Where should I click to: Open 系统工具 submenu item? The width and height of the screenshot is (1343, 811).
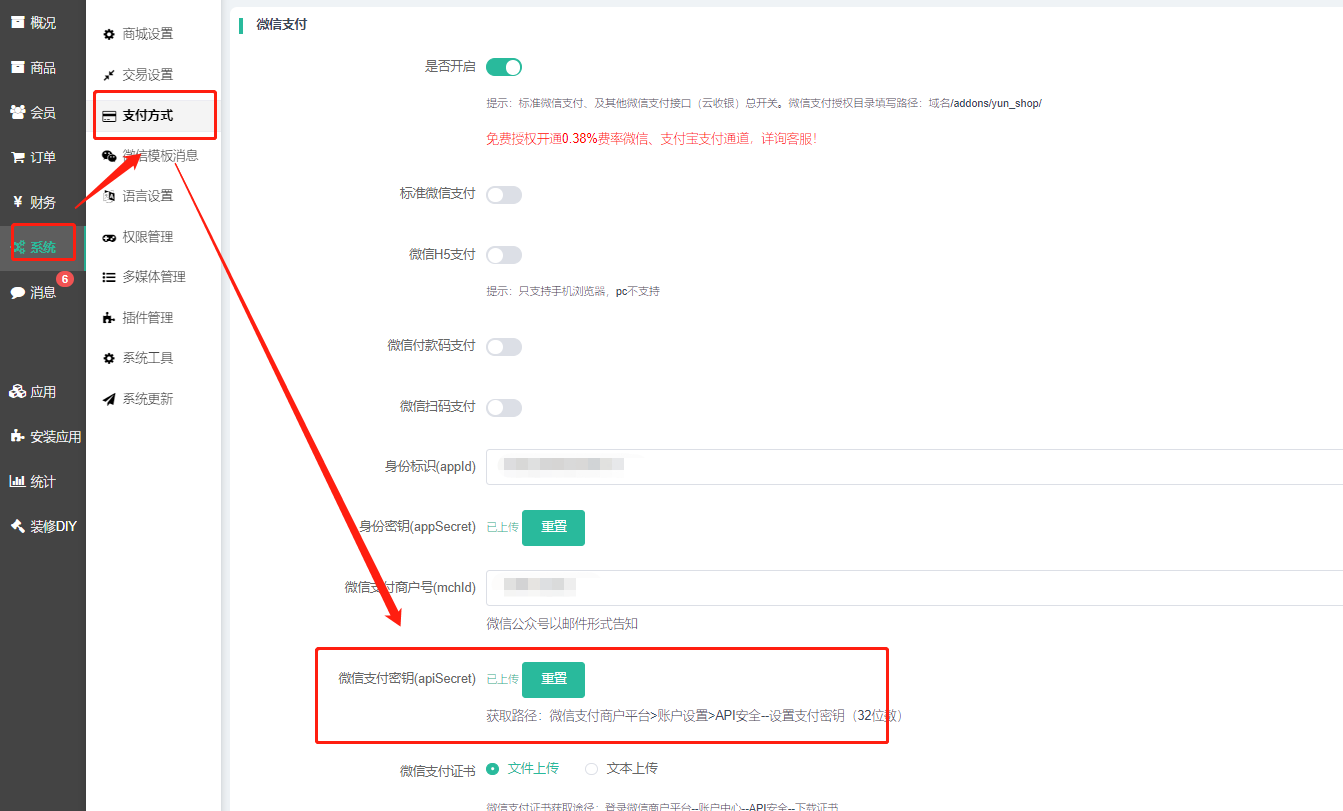pos(147,358)
